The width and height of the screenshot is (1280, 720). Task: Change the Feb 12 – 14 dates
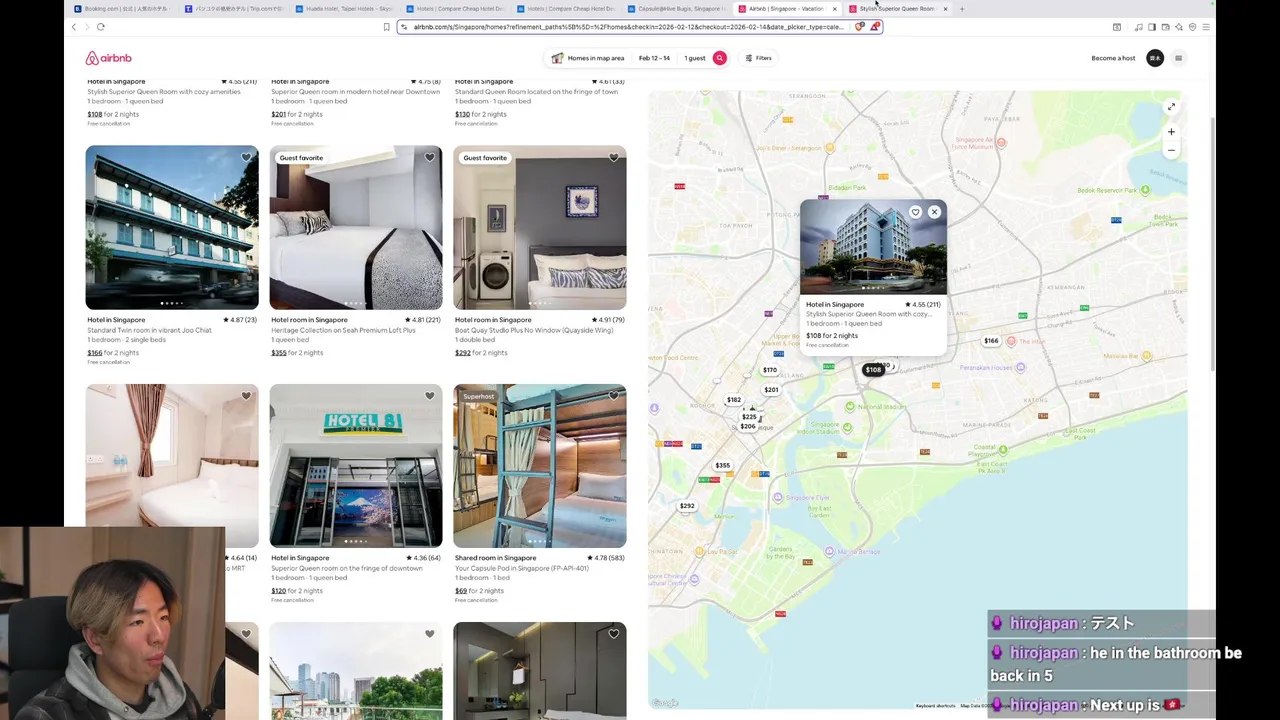[x=654, y=58]
